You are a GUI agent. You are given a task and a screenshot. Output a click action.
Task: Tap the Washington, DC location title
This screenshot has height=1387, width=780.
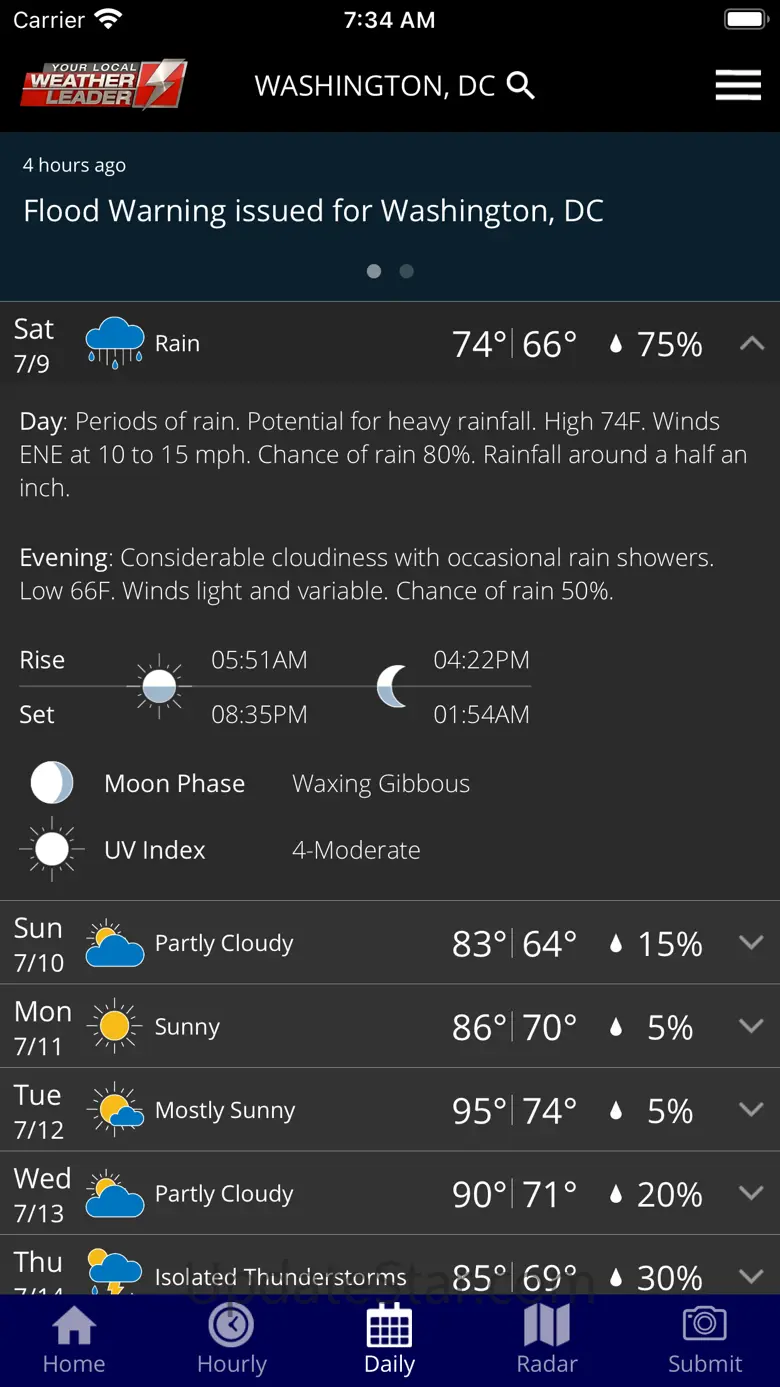(375, 86)
